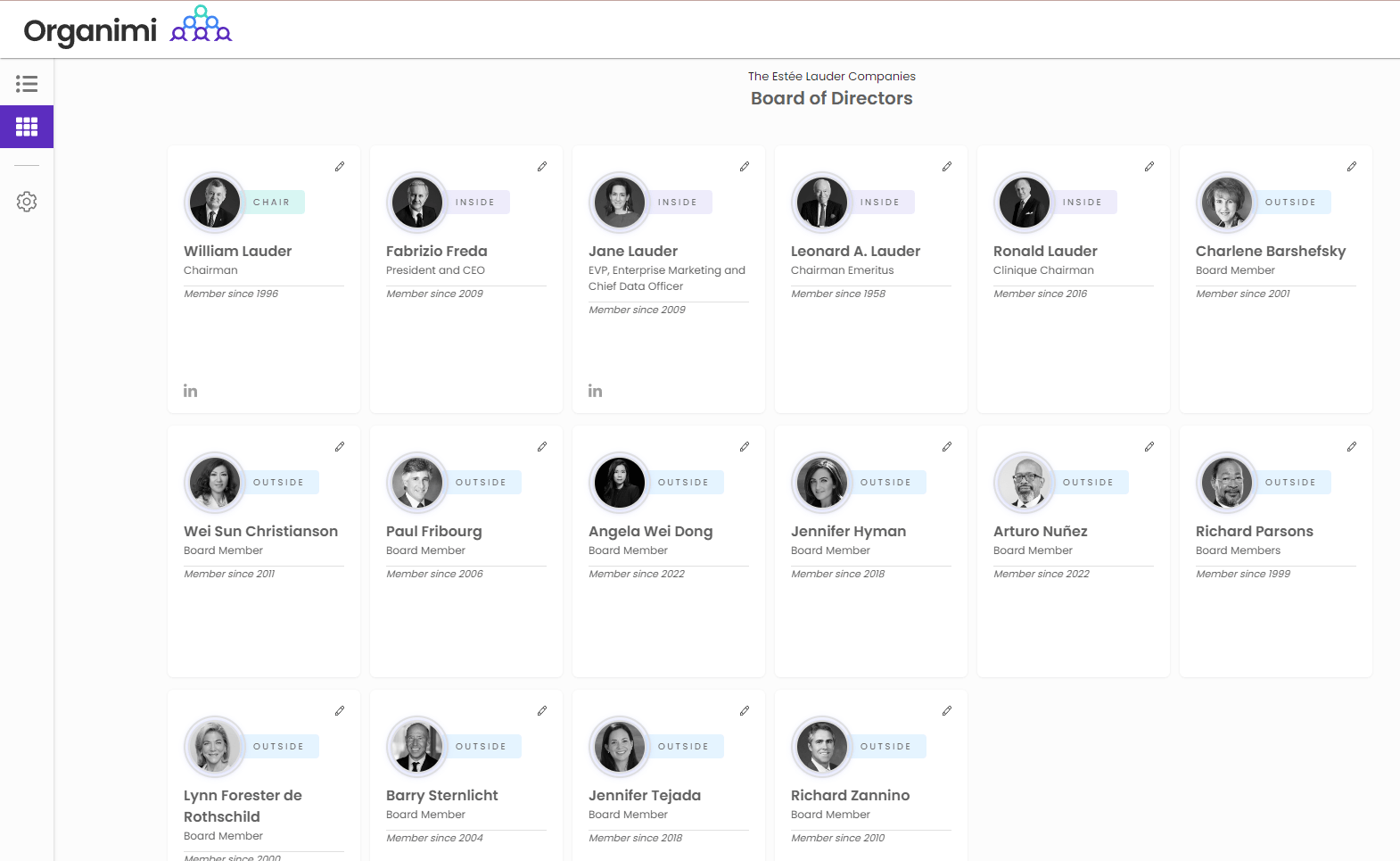Open the name Richard Zannino

point(851,796)
